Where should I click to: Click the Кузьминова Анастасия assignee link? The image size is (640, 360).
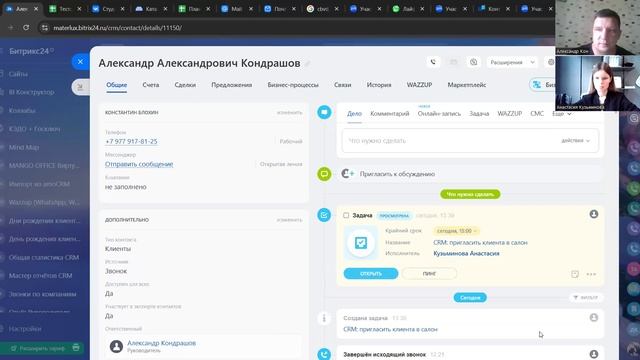(466, 253)
